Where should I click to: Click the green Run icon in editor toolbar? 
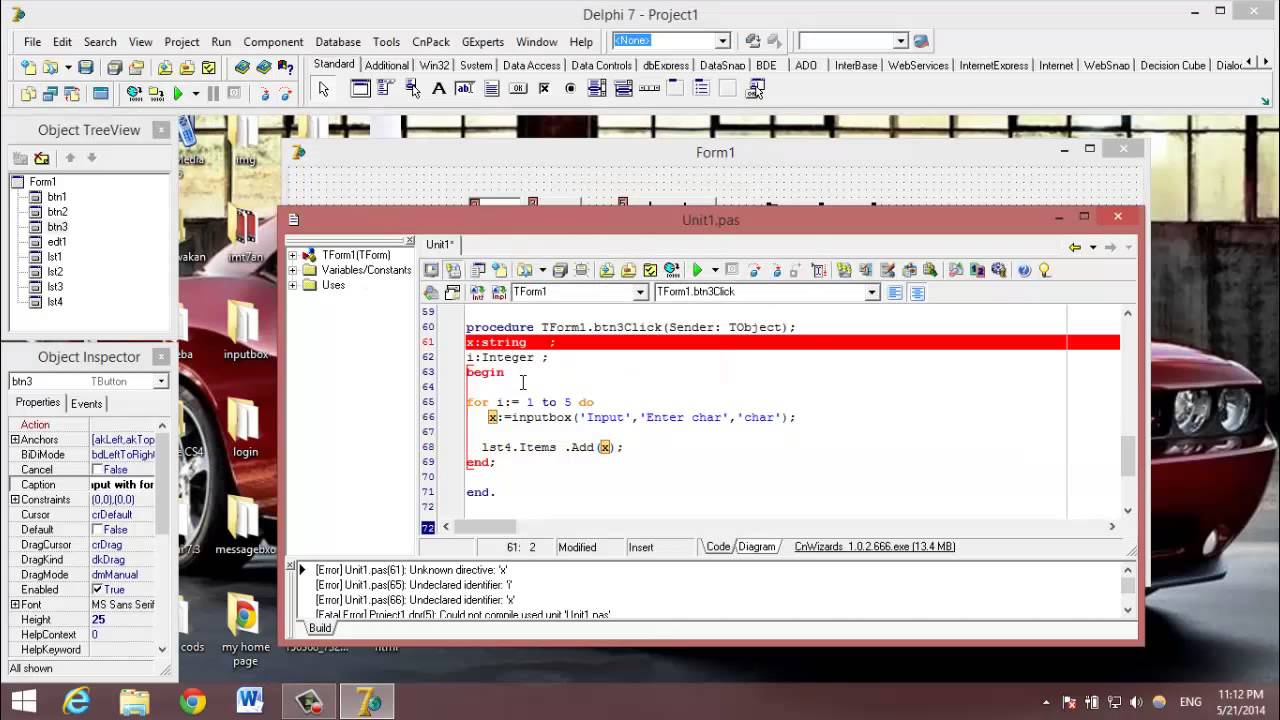coord(698,270)
